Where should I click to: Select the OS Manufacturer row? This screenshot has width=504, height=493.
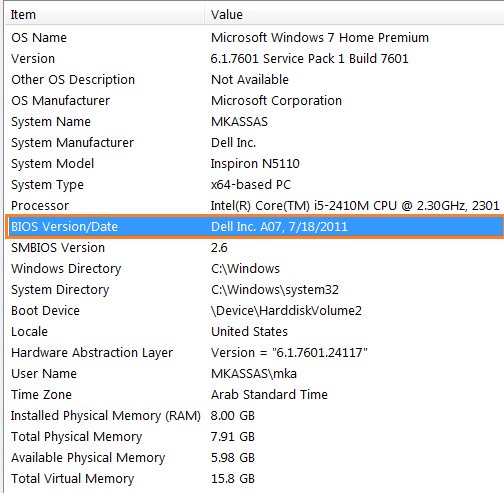click(x=255, y=101)
